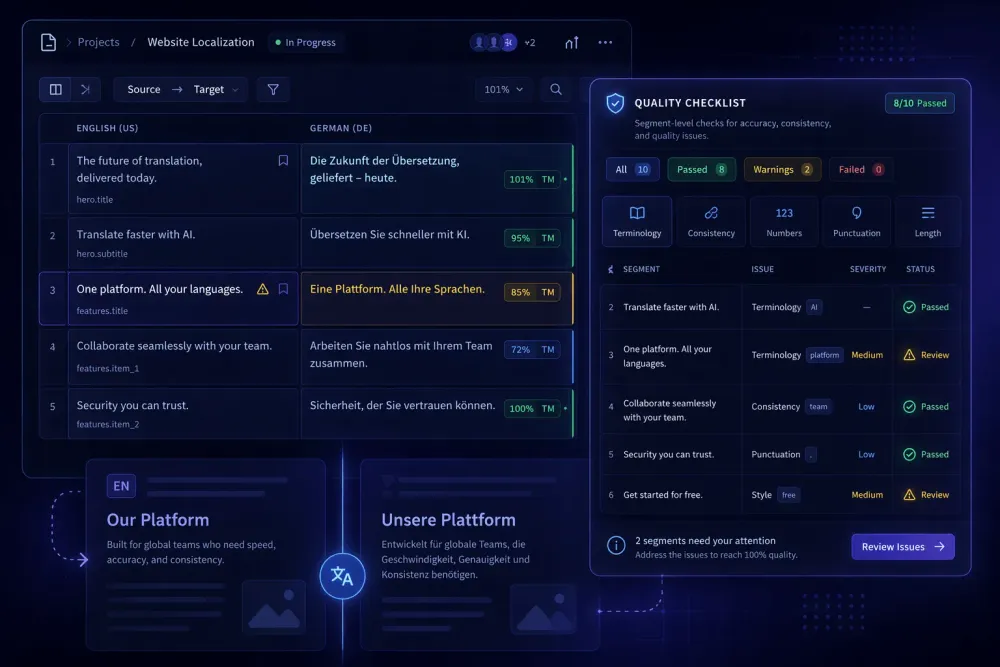Select the Warnings filter tab
The image size is (1000, 667).
click(x=782, y=169)
